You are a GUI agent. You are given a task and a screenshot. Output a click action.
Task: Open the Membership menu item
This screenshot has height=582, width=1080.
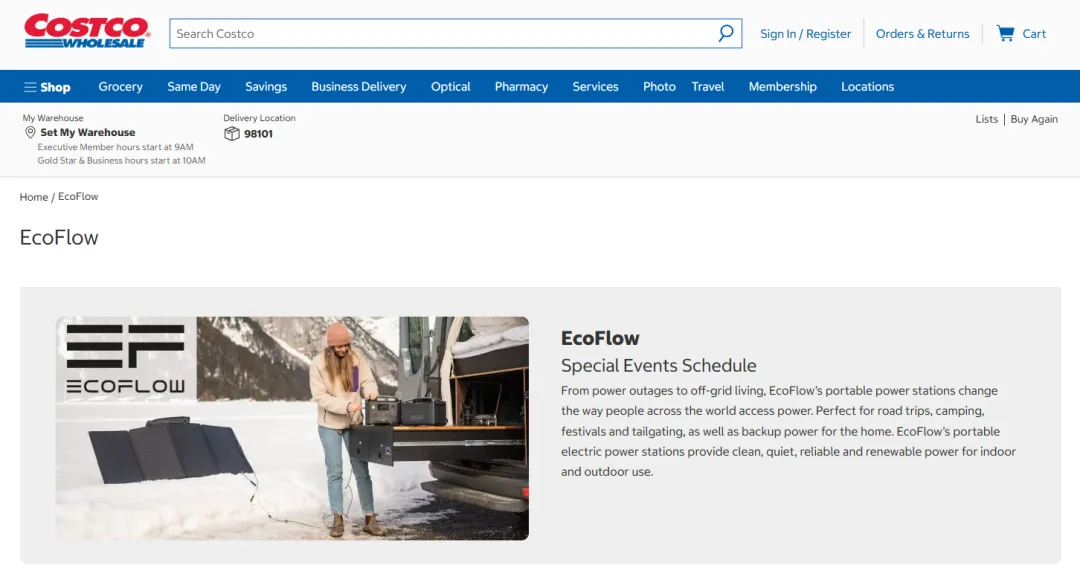click(782, 87)
